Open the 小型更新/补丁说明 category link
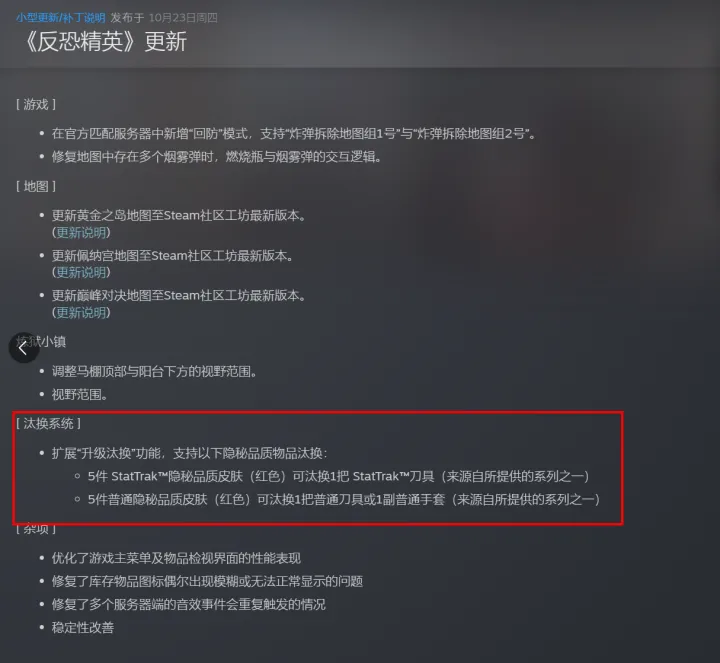The width and height of the screenshot is (720, 663). pyautogui.click(x=61, y=18)
